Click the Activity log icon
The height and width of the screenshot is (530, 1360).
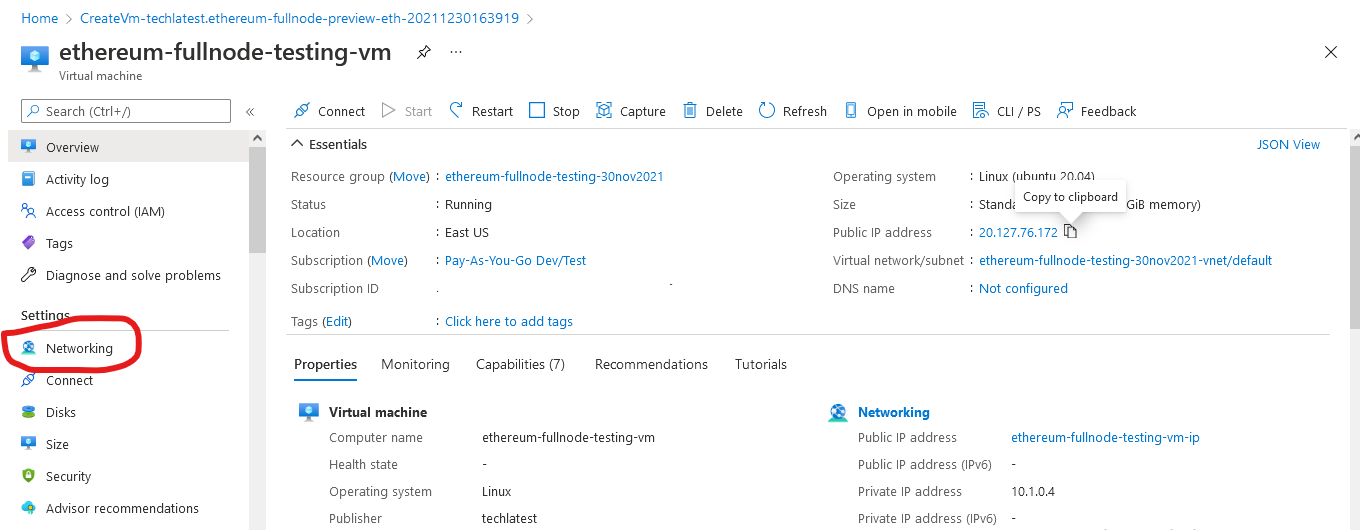[x=28, y=179]
